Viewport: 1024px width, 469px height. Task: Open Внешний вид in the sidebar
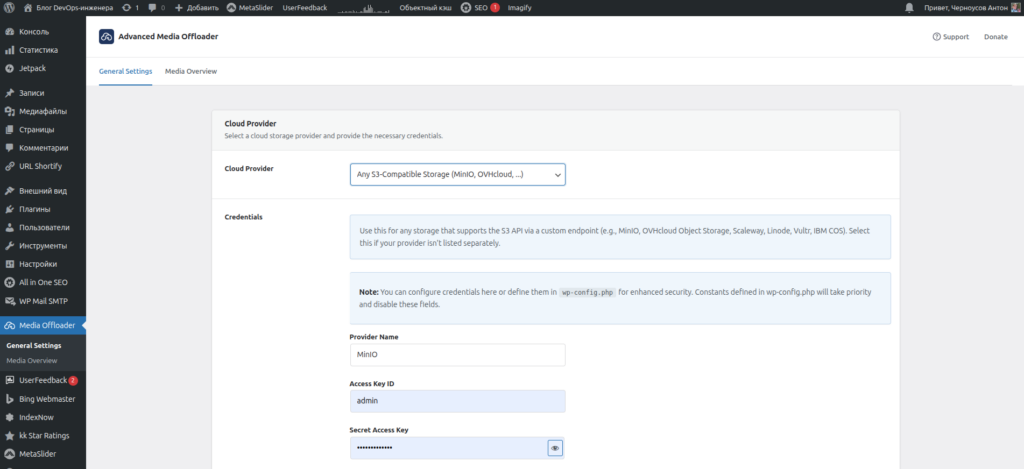(x=42, y=191)
